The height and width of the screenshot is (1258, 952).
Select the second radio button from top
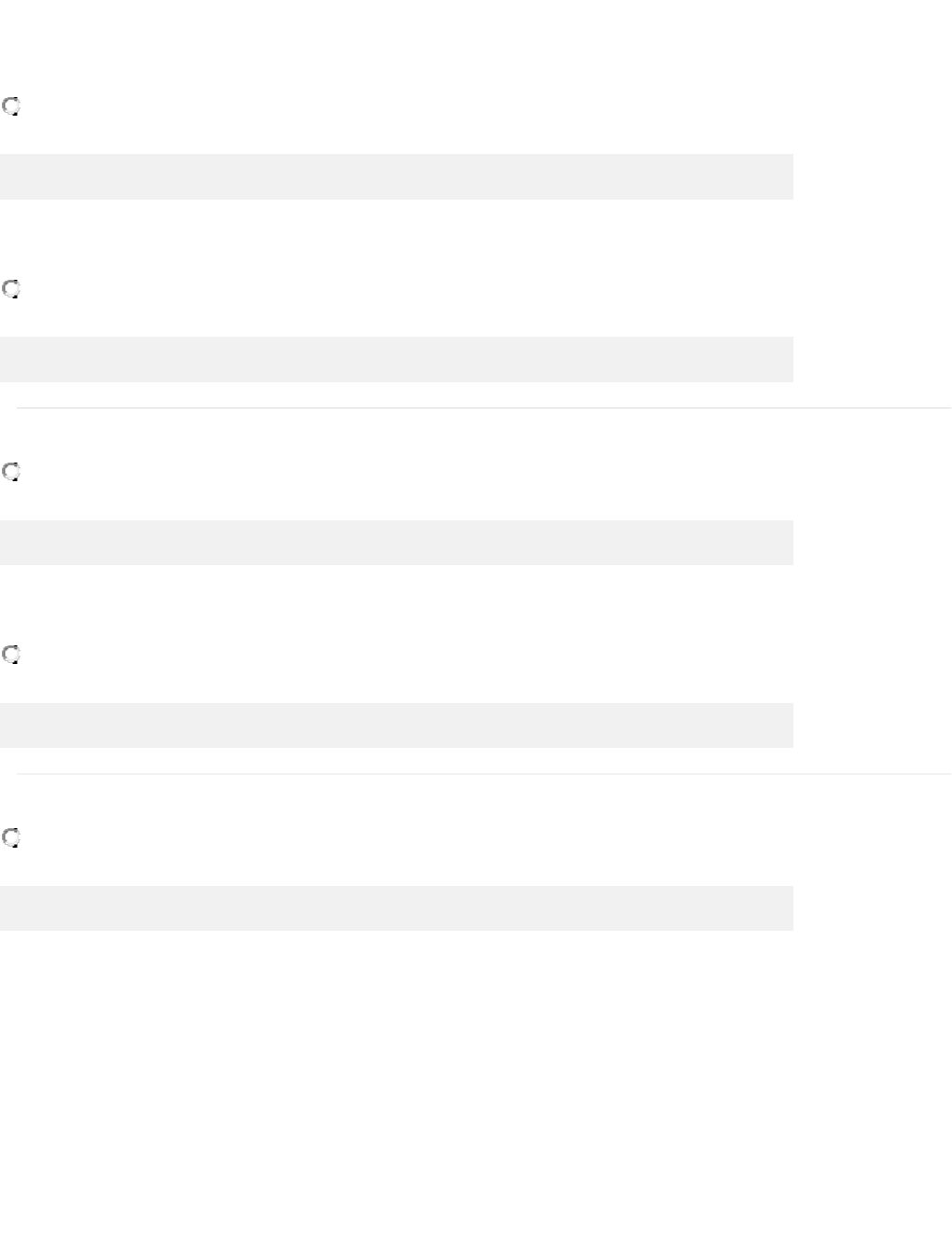click(11, 289)
